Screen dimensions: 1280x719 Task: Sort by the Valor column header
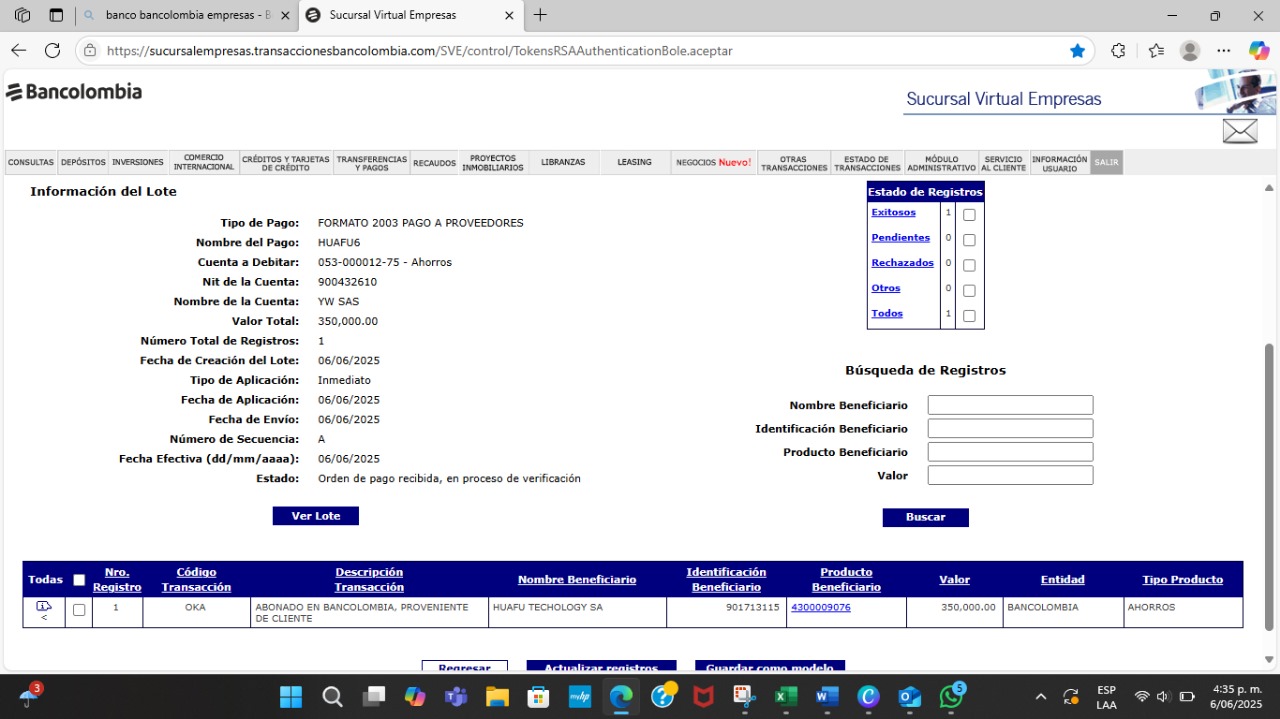coord(955,580)
